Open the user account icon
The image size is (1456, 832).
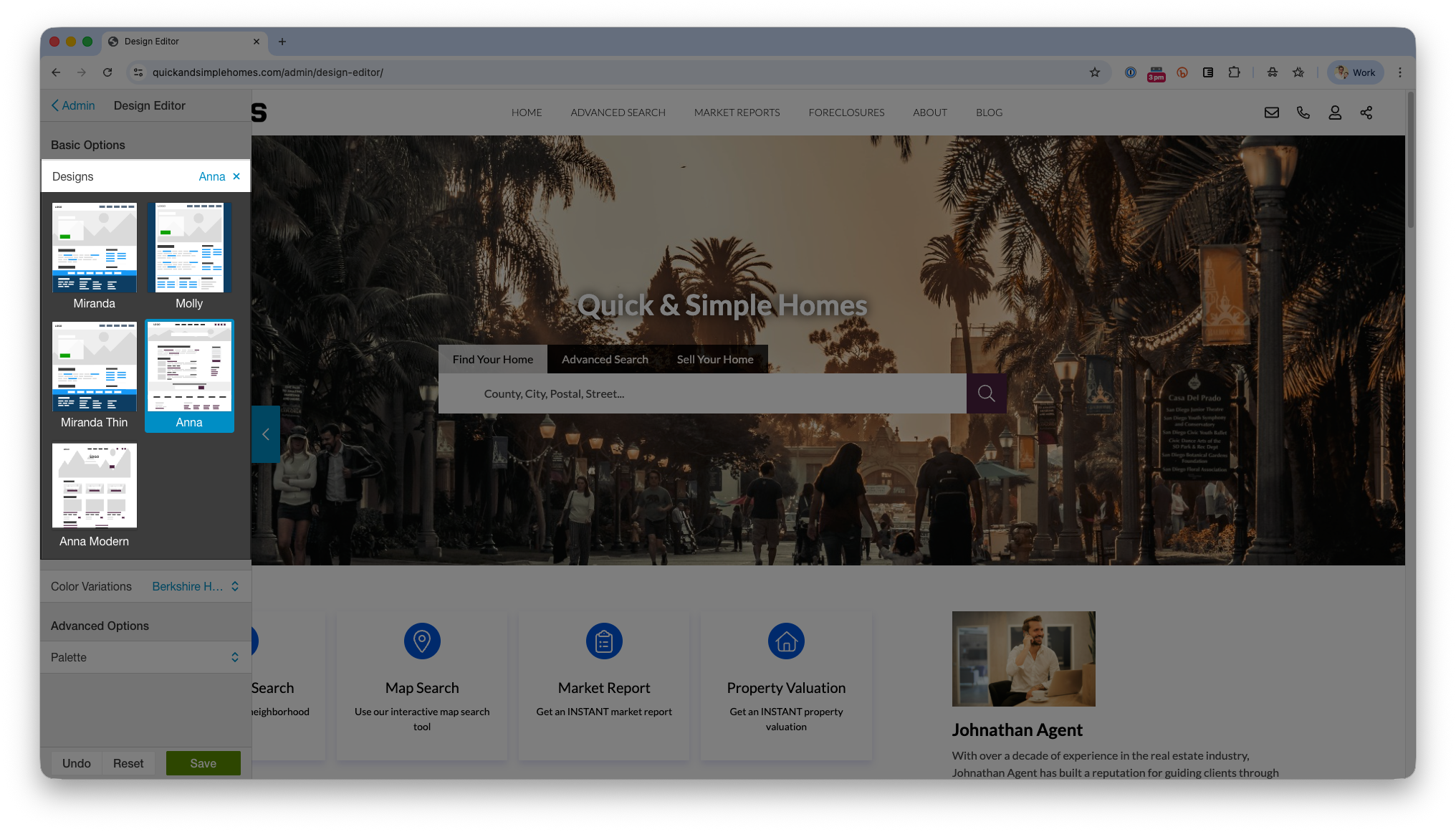[1334, 113]
